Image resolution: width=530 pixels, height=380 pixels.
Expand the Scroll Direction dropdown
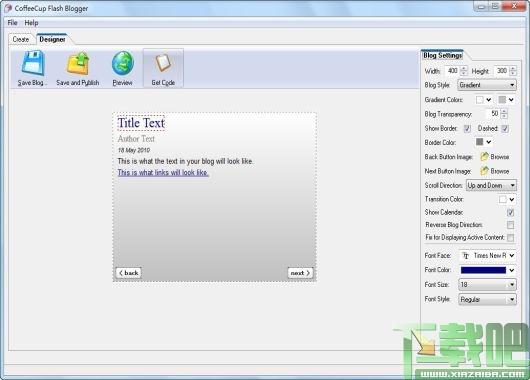tap(491, 185)
